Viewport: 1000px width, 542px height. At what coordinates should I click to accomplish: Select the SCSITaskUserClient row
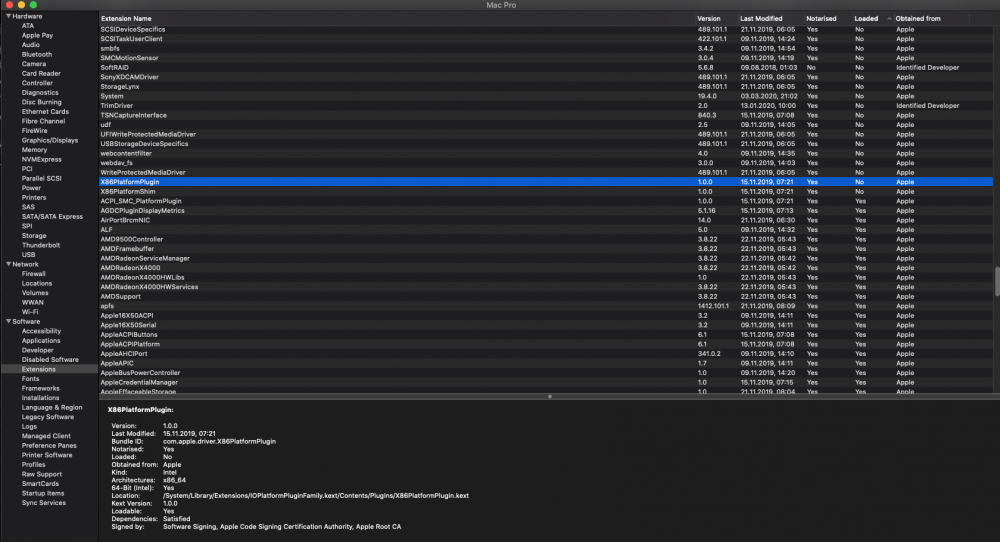pos(546,39)
